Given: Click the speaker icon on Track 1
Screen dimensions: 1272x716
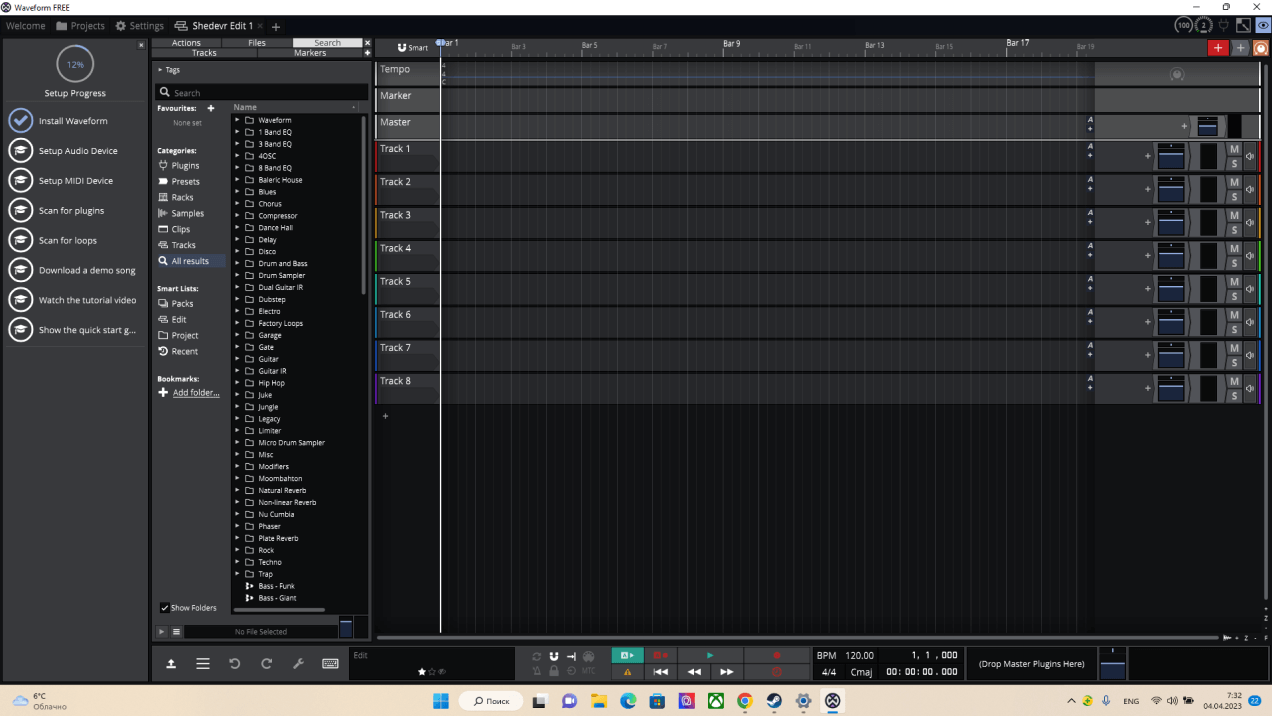Looking at the screenshot, I should click(x=1250, y=156).
